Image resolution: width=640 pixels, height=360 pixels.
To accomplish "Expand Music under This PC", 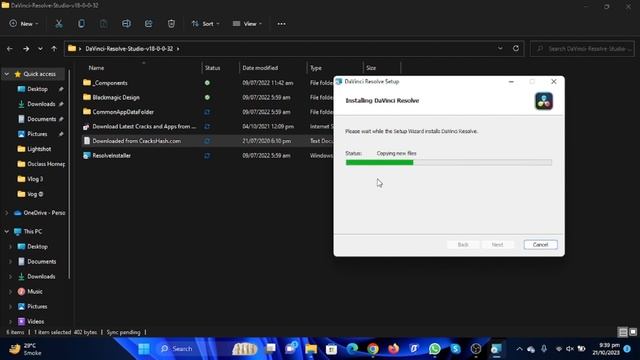I will click(x=10, y=291).
